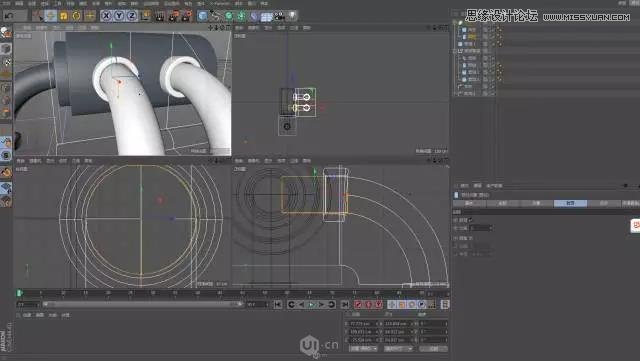Image resolution: width=640 pixels, height=361 pixels.
Task: Toggle the Snap S icon in left toolbar
Action: tap(6, 155)
